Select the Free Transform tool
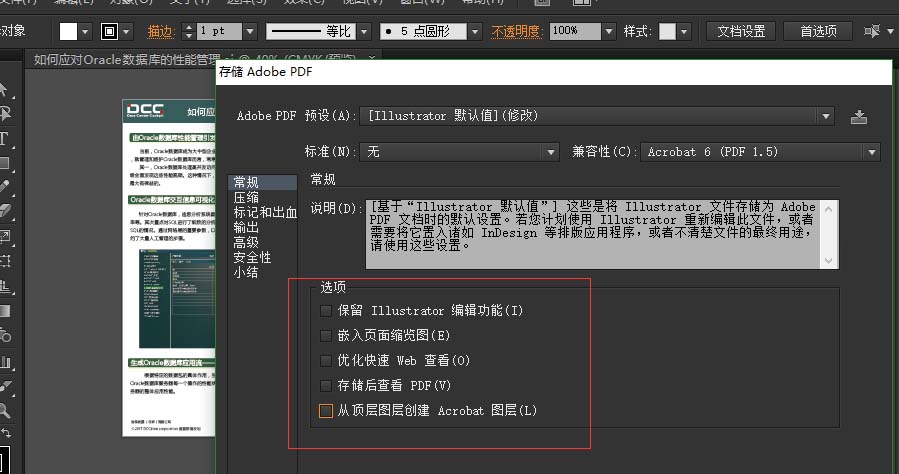 coord(5,261)
